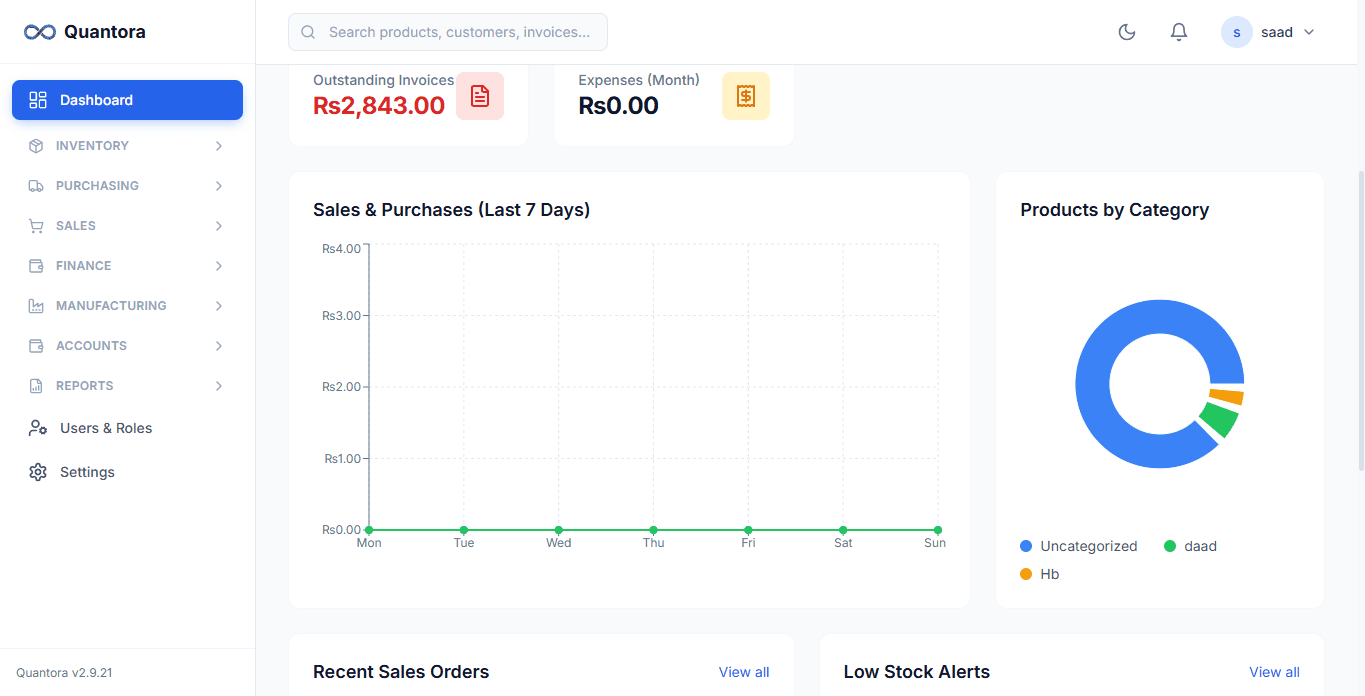Click the Sales shopping cart icon
Viewport: 1365px width, 696px height.
coord(36,226)
